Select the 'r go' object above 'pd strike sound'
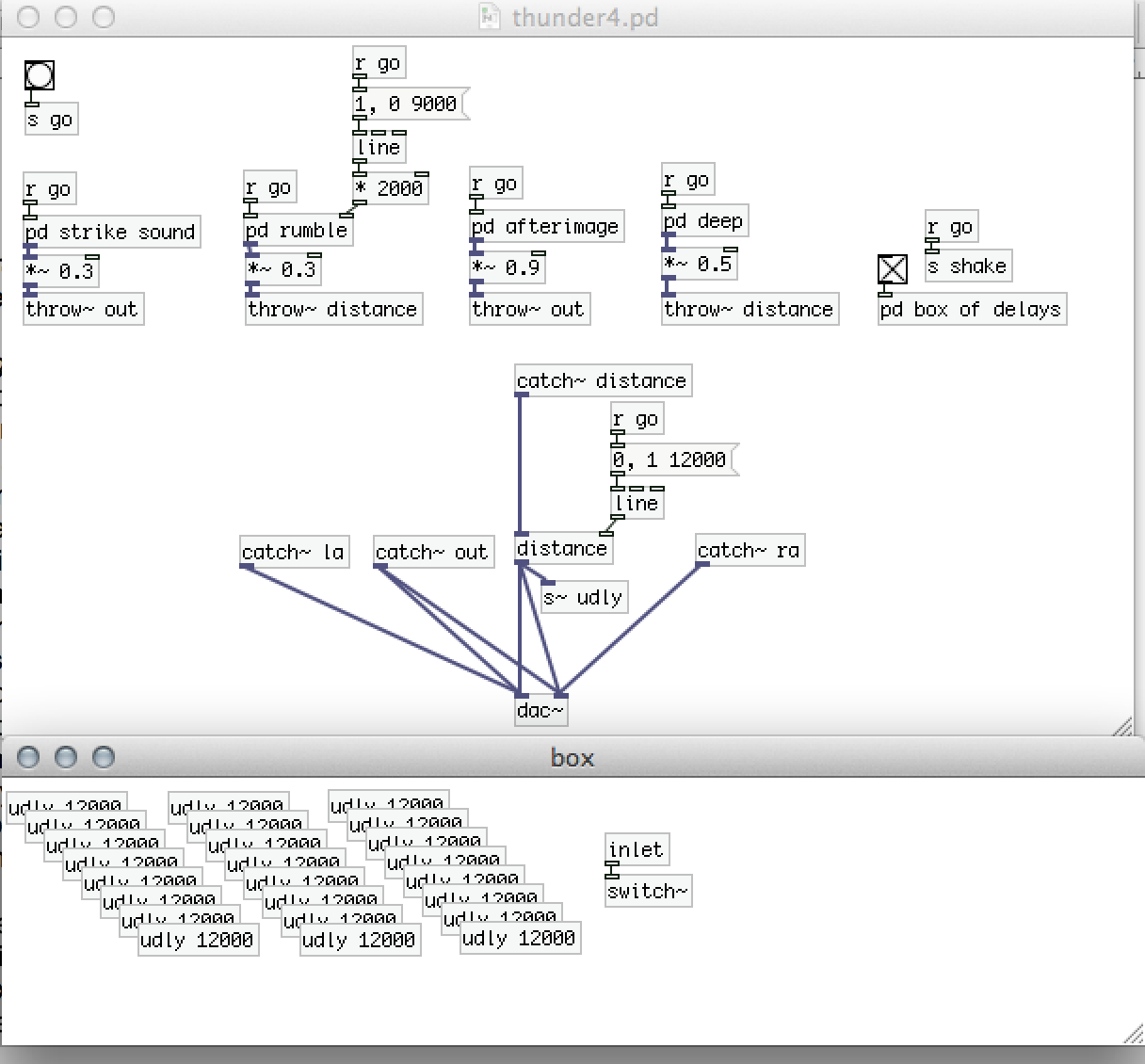The image size is (1145, 1064). click(x=49, y=189)
